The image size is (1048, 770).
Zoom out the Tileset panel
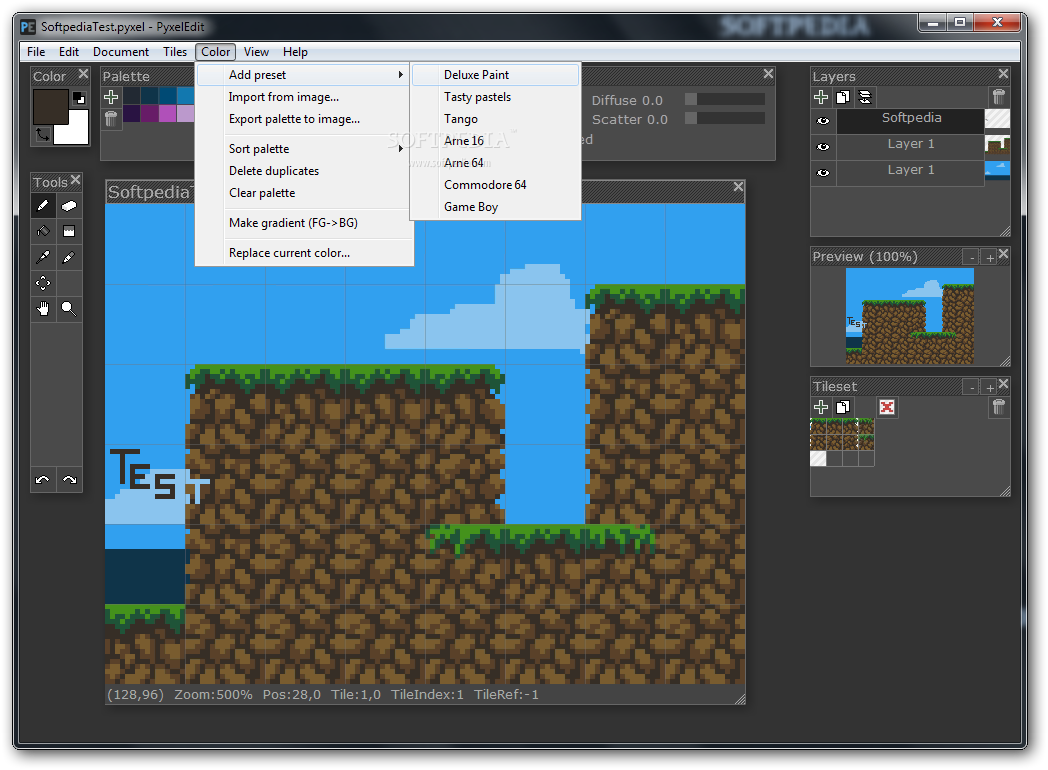point(971,387)
